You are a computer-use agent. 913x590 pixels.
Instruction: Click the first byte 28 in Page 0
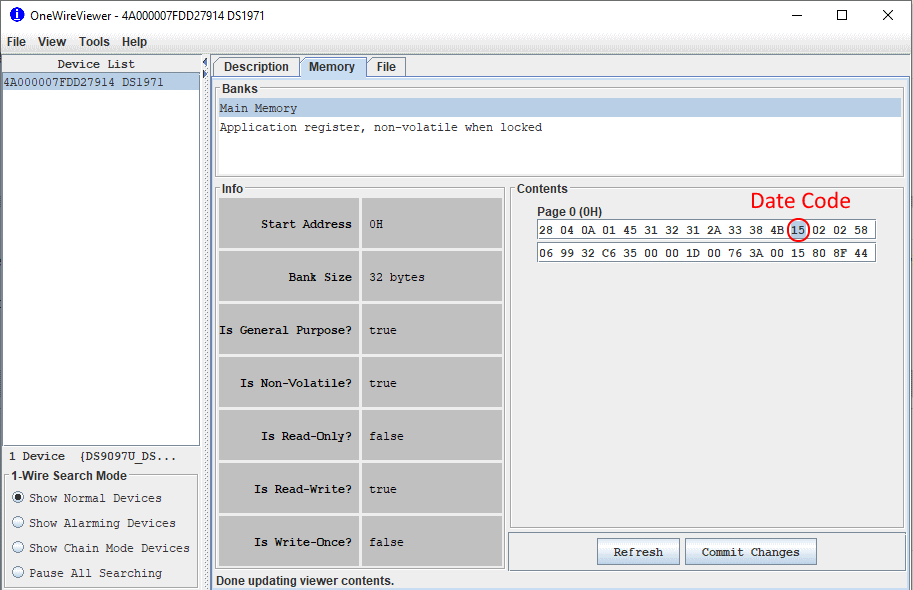(546, 229)
